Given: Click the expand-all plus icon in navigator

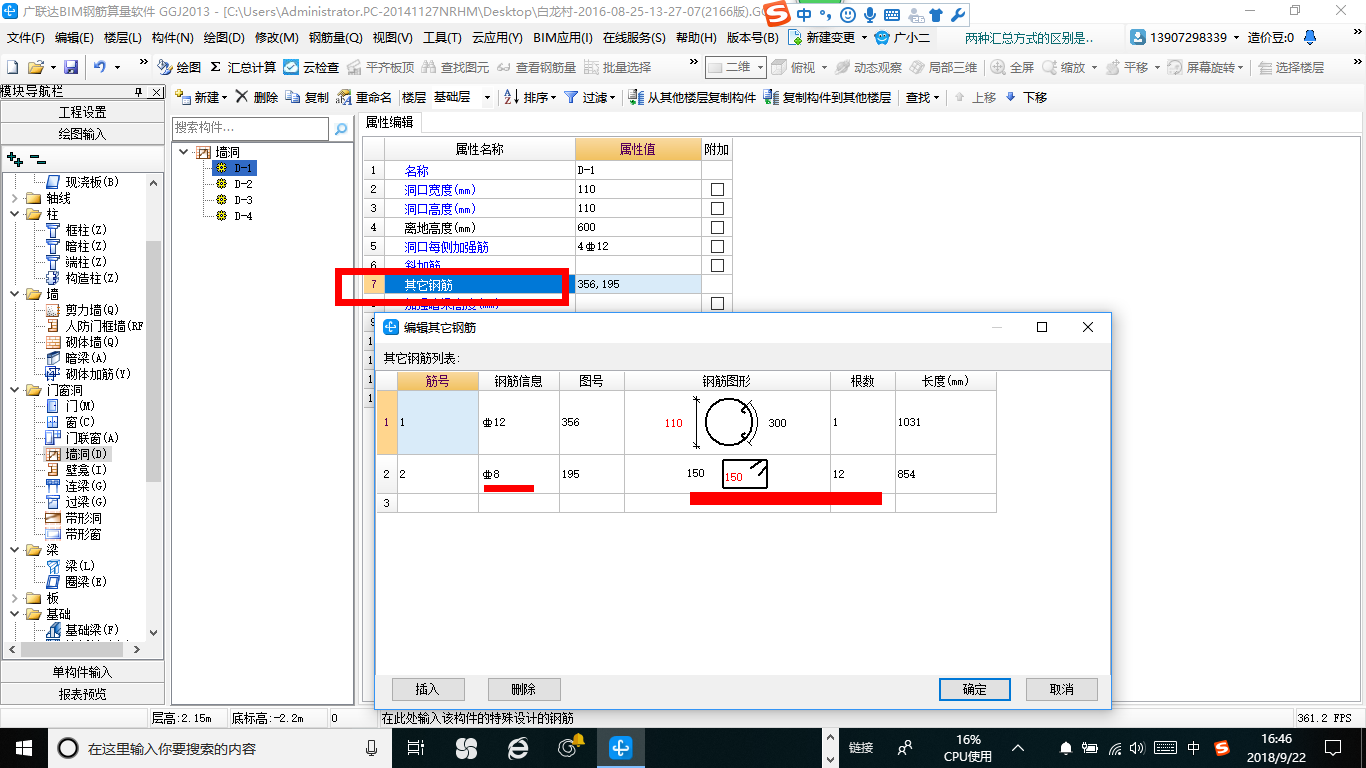Looking at the screenshot, I should tap(14, 159).
